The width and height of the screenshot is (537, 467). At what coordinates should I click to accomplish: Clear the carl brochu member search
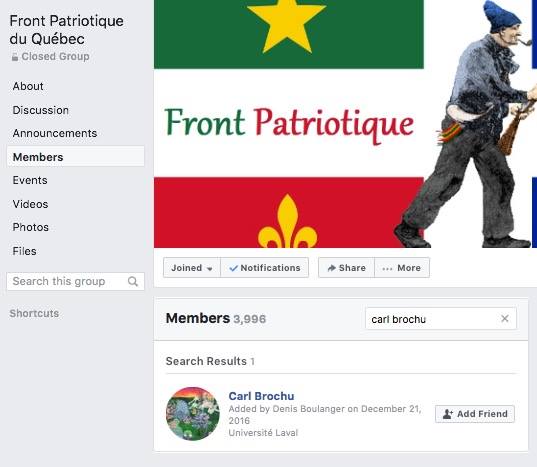pyautogui.click(x=504, y=319)
